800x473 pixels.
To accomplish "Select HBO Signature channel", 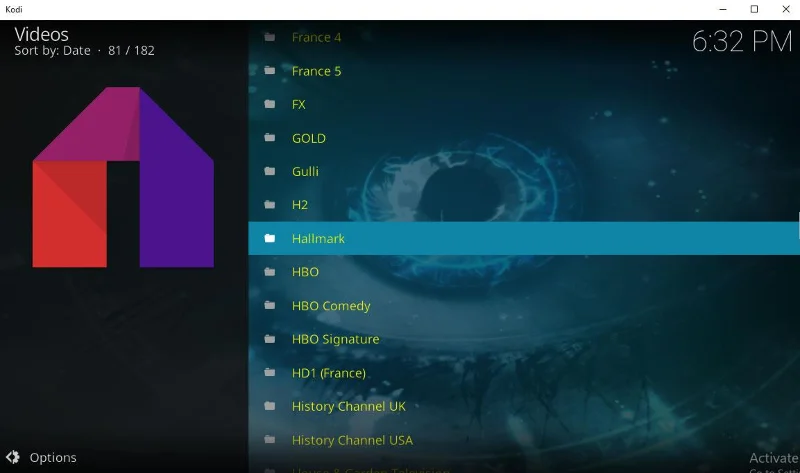I will point(524,339).
